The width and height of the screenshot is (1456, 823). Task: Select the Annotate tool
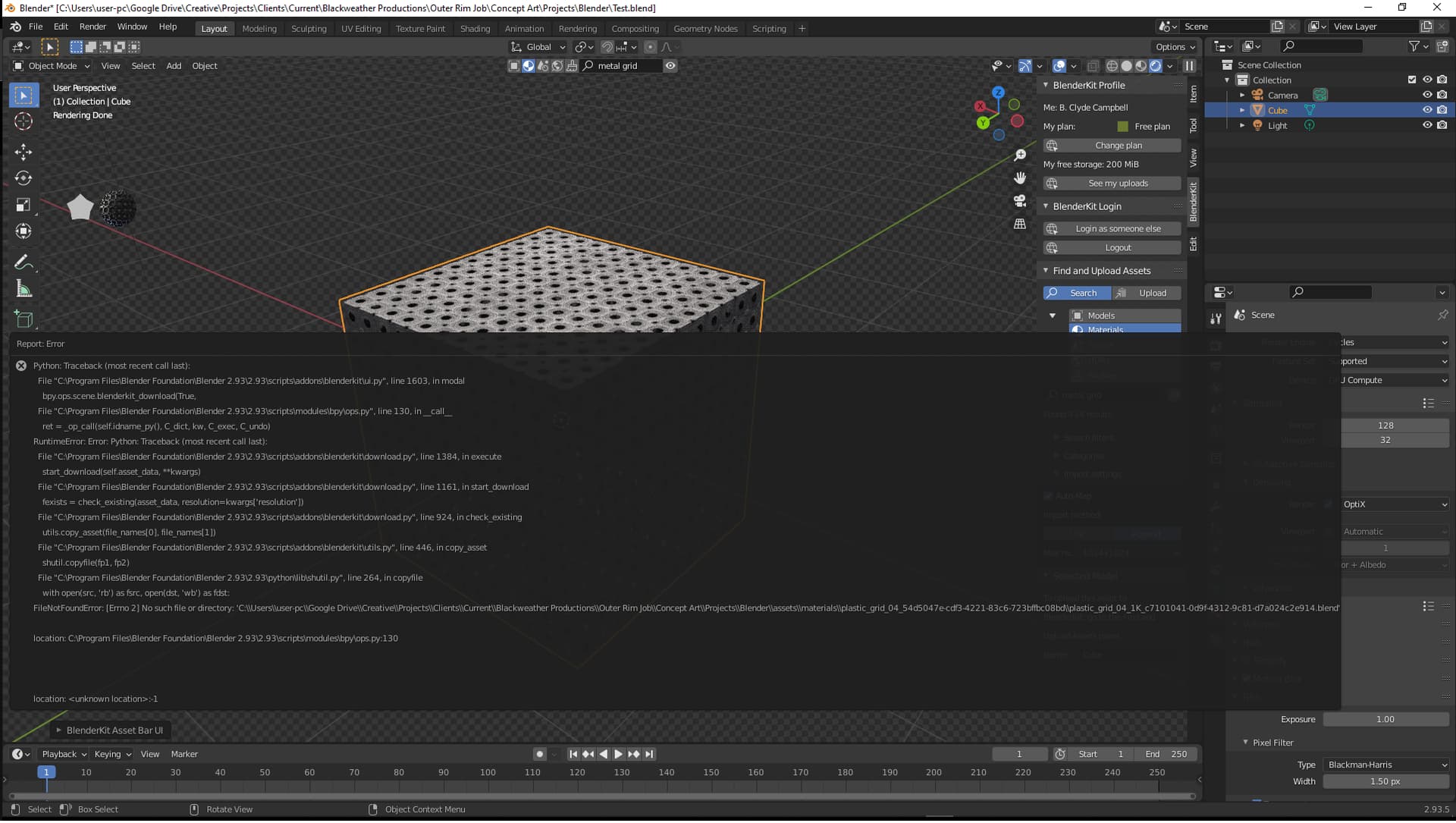coord(24,262)
